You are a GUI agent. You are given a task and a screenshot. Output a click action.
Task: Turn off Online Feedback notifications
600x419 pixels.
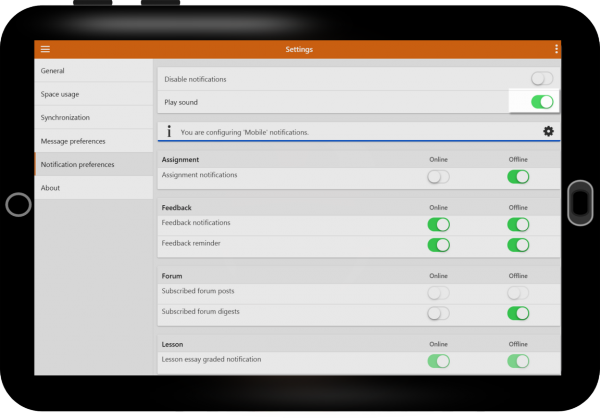pyautogui.click(x=438, y=224)
